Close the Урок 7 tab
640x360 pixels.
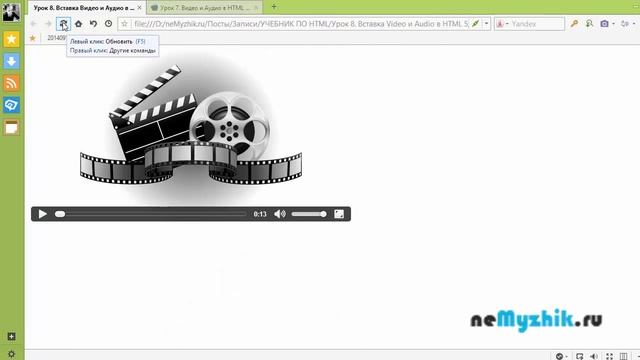pos(256,8)
